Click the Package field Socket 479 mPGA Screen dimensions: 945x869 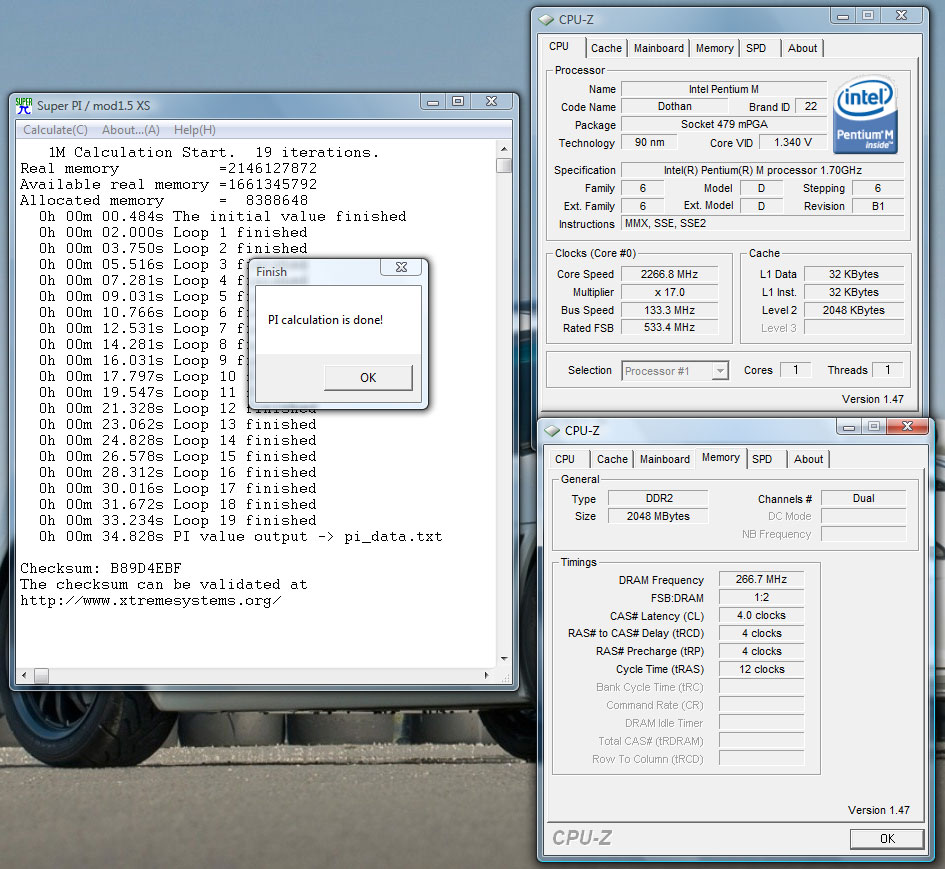pyautogui.click(x=724, y=124)
